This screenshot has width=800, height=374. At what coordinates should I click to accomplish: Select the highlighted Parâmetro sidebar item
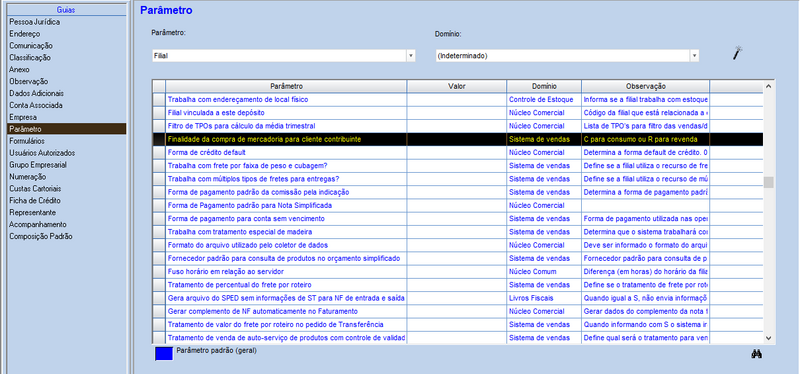67,129
